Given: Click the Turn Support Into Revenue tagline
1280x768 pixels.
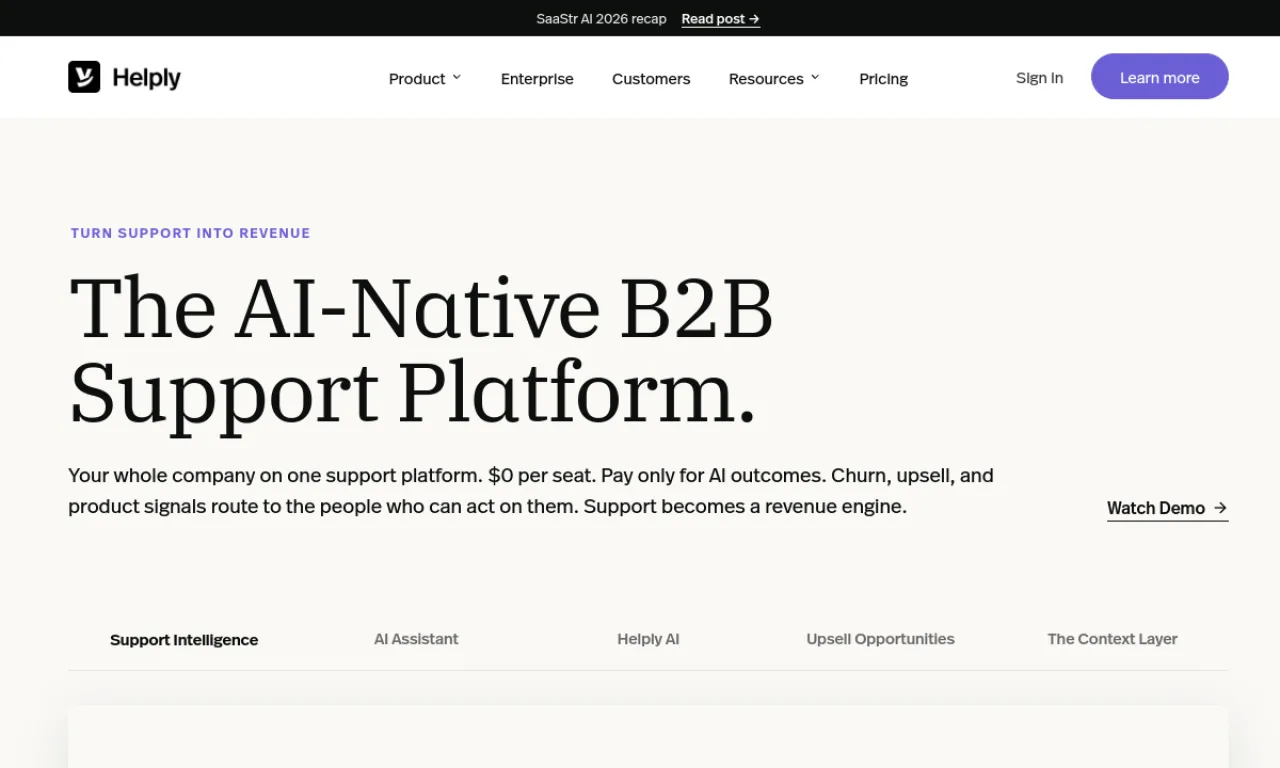Looking at the screenshot, I should point(190,233).
